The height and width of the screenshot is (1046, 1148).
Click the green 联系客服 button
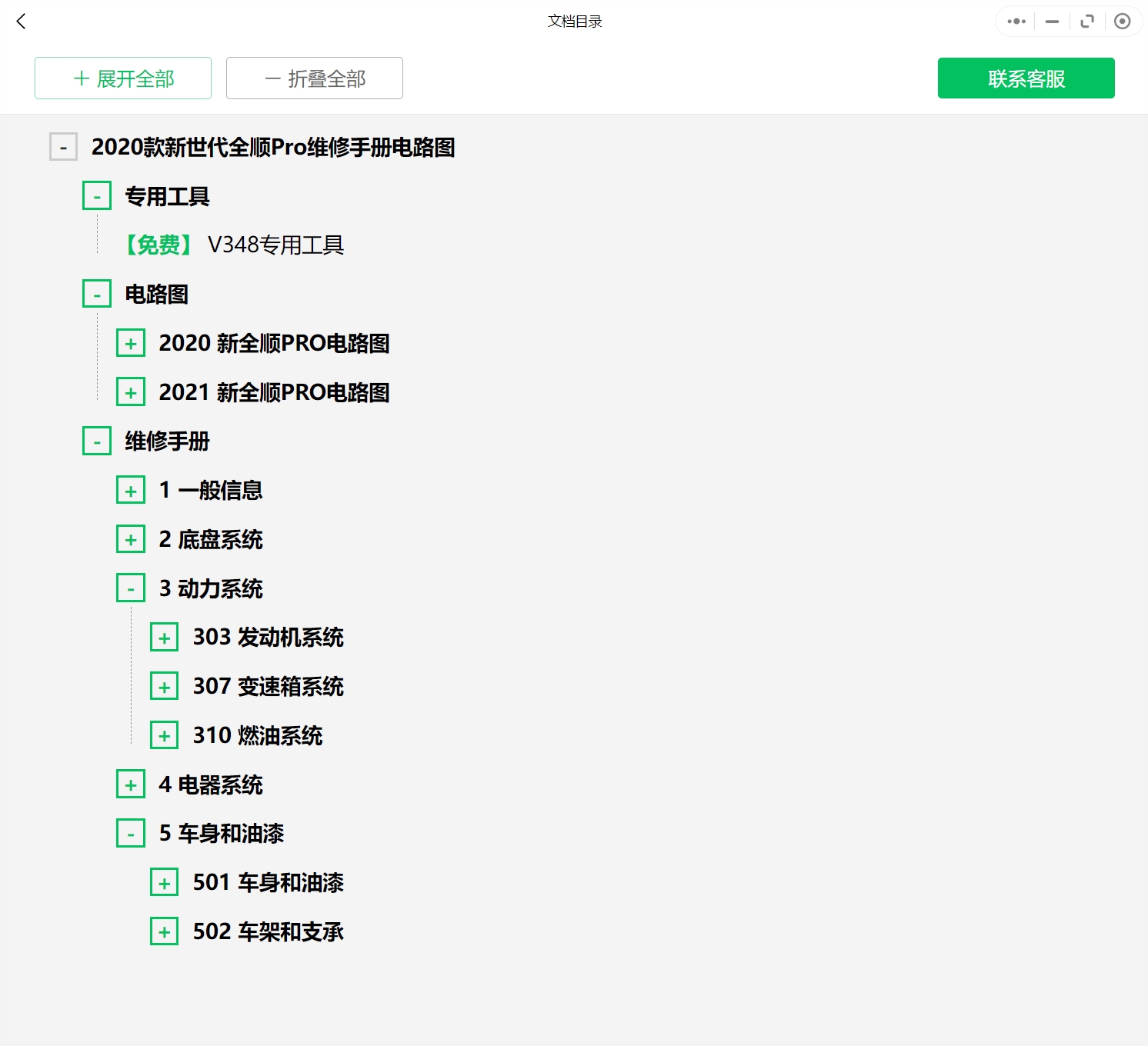[1026, 78]
